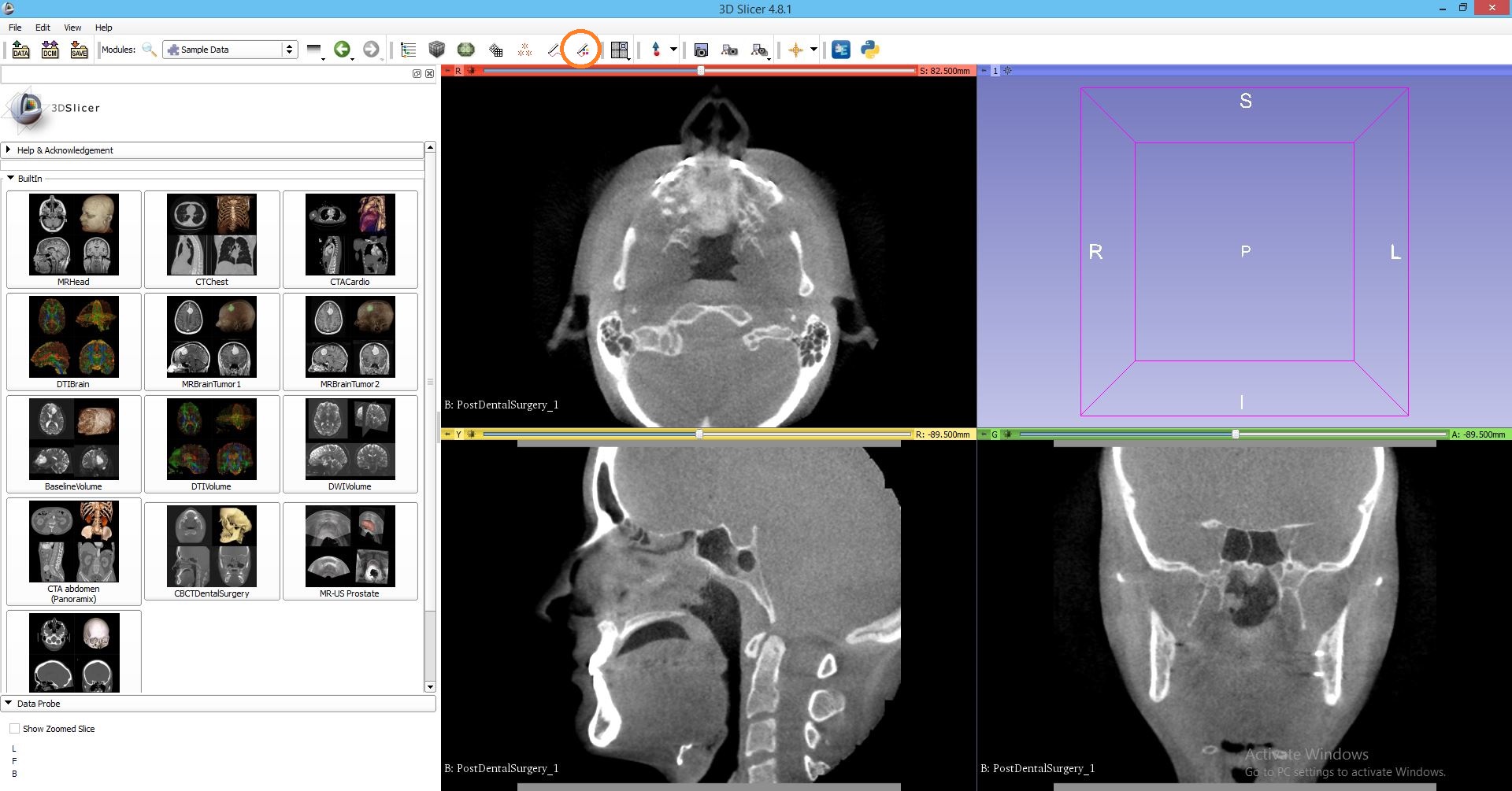This screenshot has width=1512, height=791.
Task: Open the Extension Manager icon
Action: [841, 50]
